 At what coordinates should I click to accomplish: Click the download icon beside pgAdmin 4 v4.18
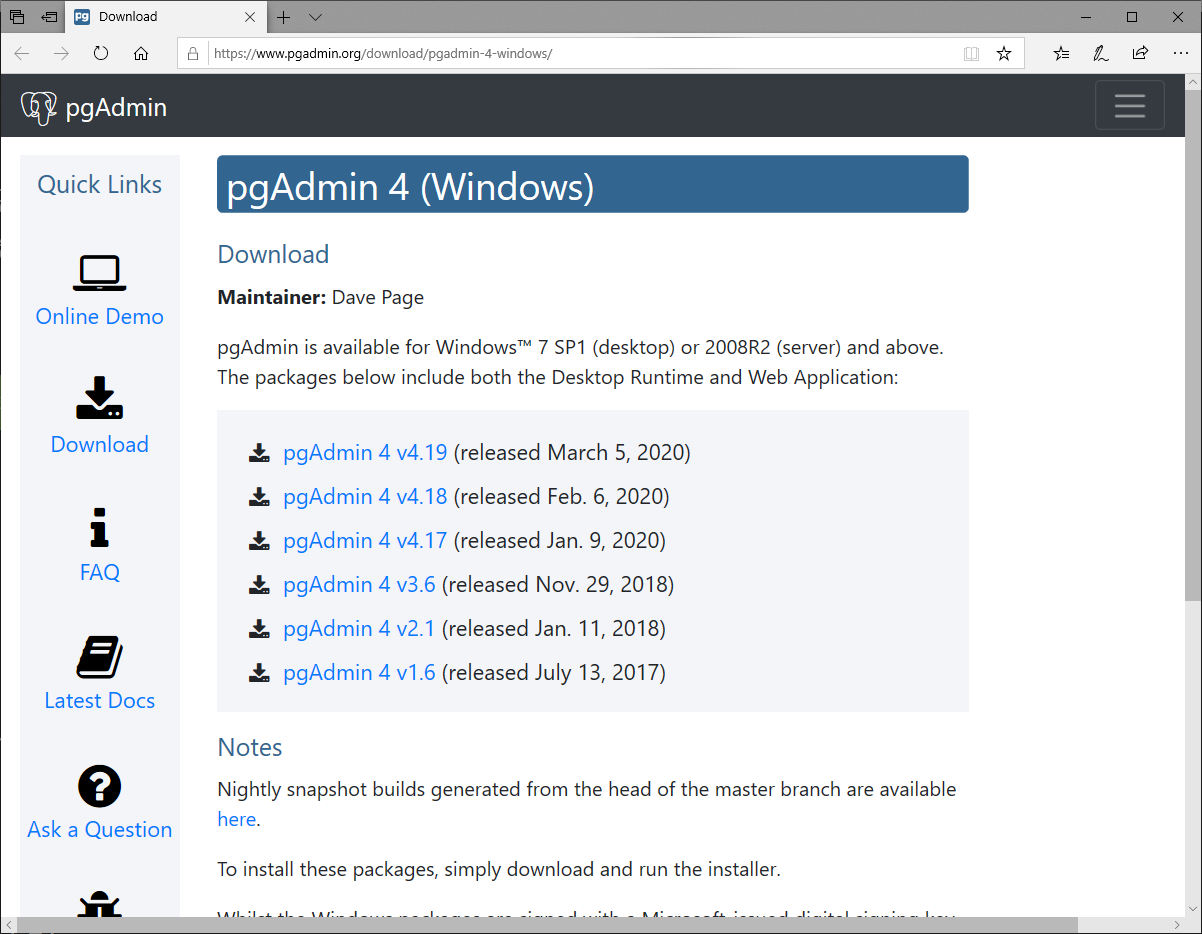260,497
